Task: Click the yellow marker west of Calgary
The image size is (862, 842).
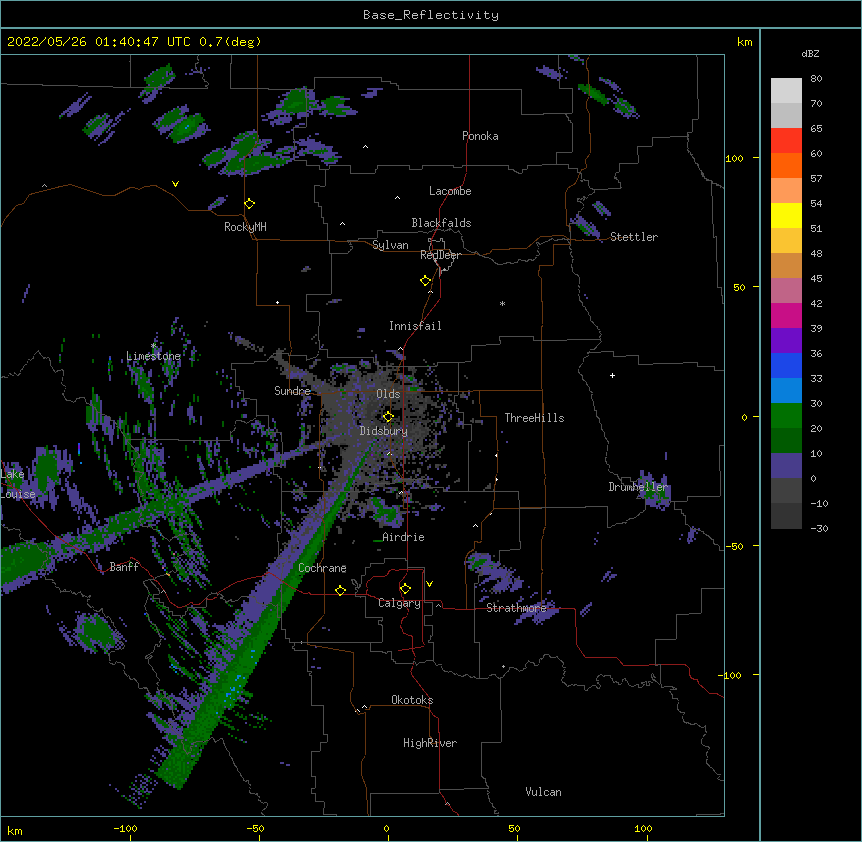Action: [x=340, y=590]
